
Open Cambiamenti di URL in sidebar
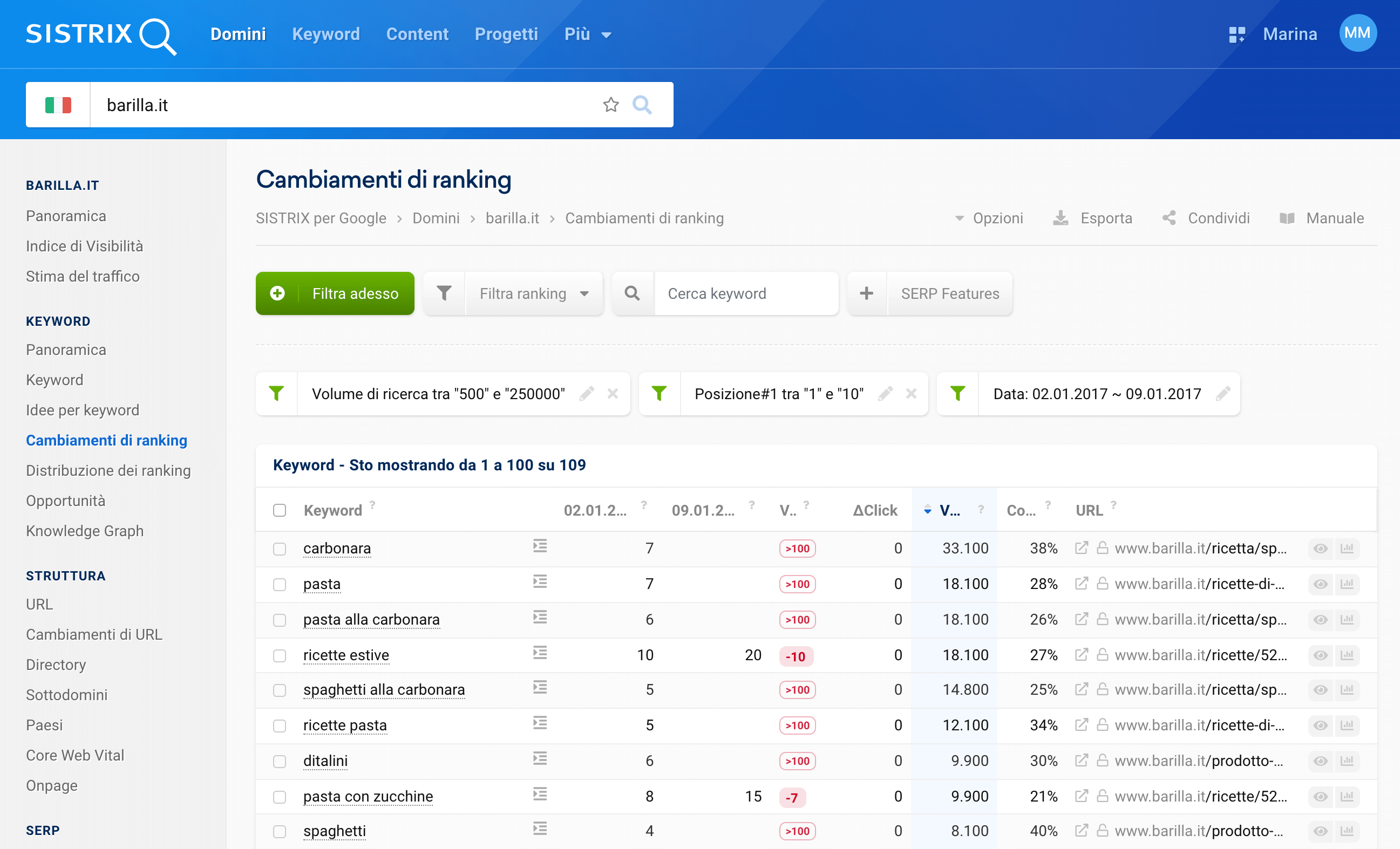pos(94,634)
